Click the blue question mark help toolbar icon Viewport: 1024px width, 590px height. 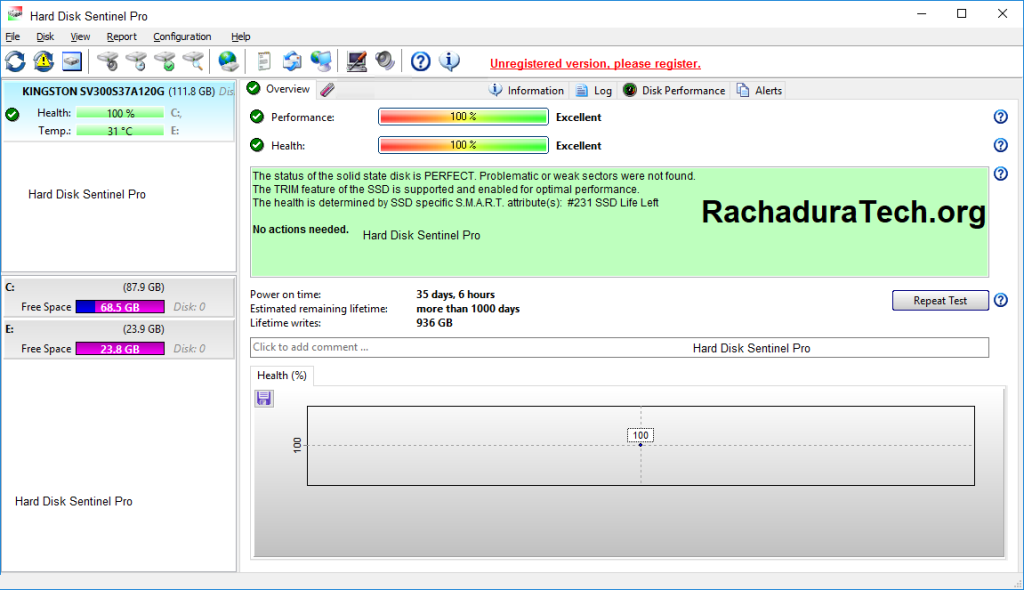(421, 62)
